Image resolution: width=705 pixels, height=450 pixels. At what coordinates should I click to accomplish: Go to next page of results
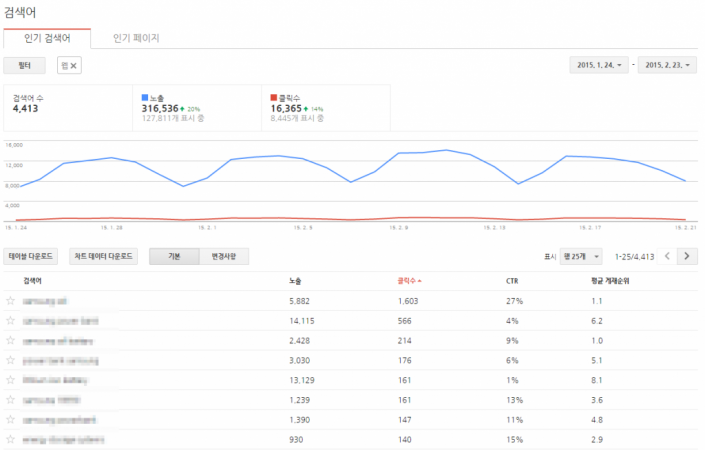click(x=687, y=256)
